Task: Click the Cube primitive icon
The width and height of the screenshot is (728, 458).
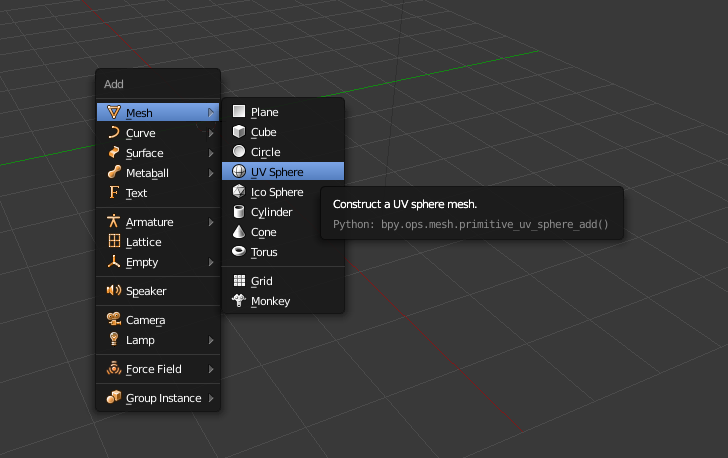Action: 239,131
